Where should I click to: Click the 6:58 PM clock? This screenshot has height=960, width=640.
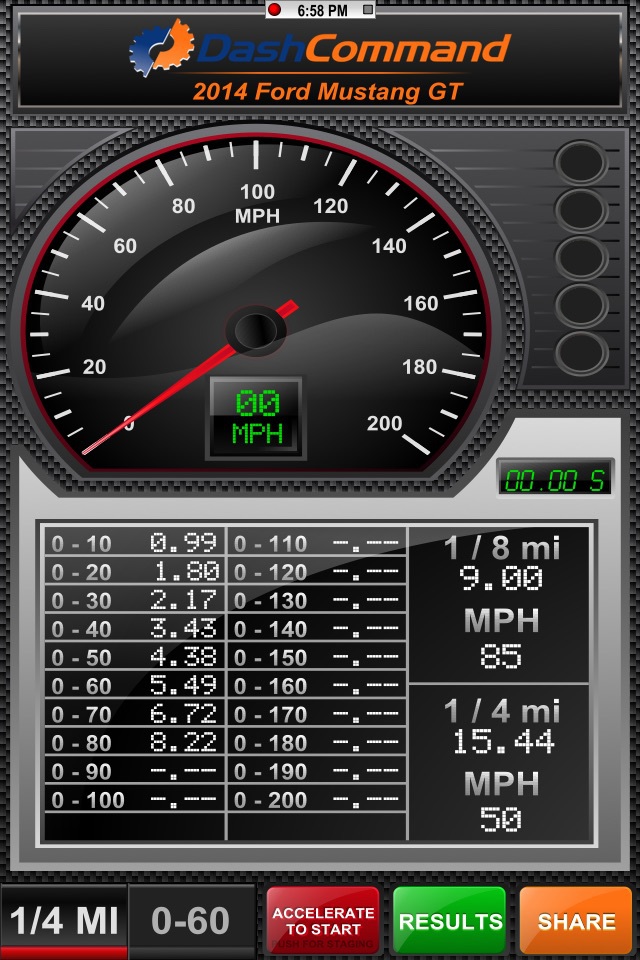(322, 10)
